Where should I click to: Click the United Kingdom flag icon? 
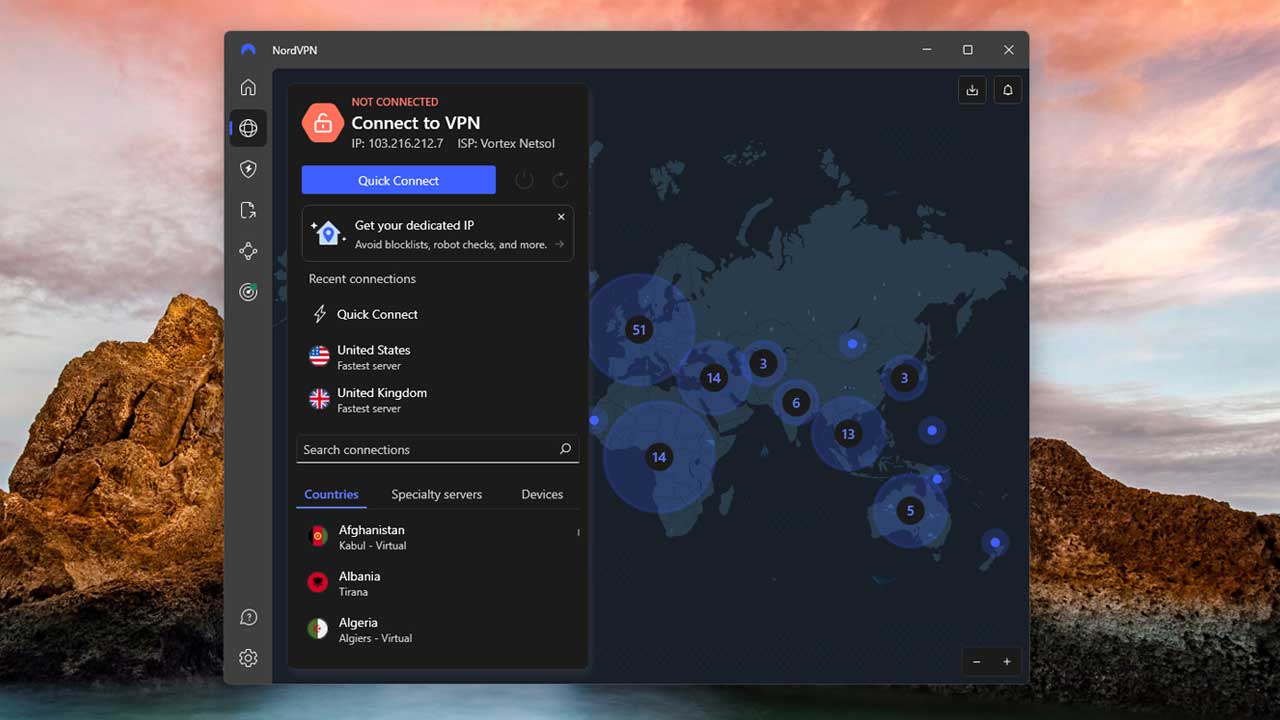pyautogui.click(x=319, y=399)
